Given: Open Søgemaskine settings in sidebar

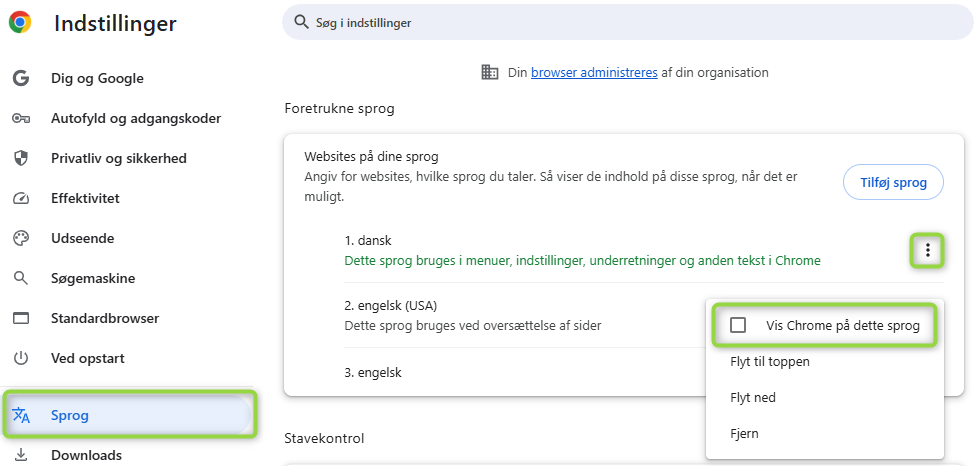Looking at the screenshot, I should pyautogui.click(x=93, y=278).
